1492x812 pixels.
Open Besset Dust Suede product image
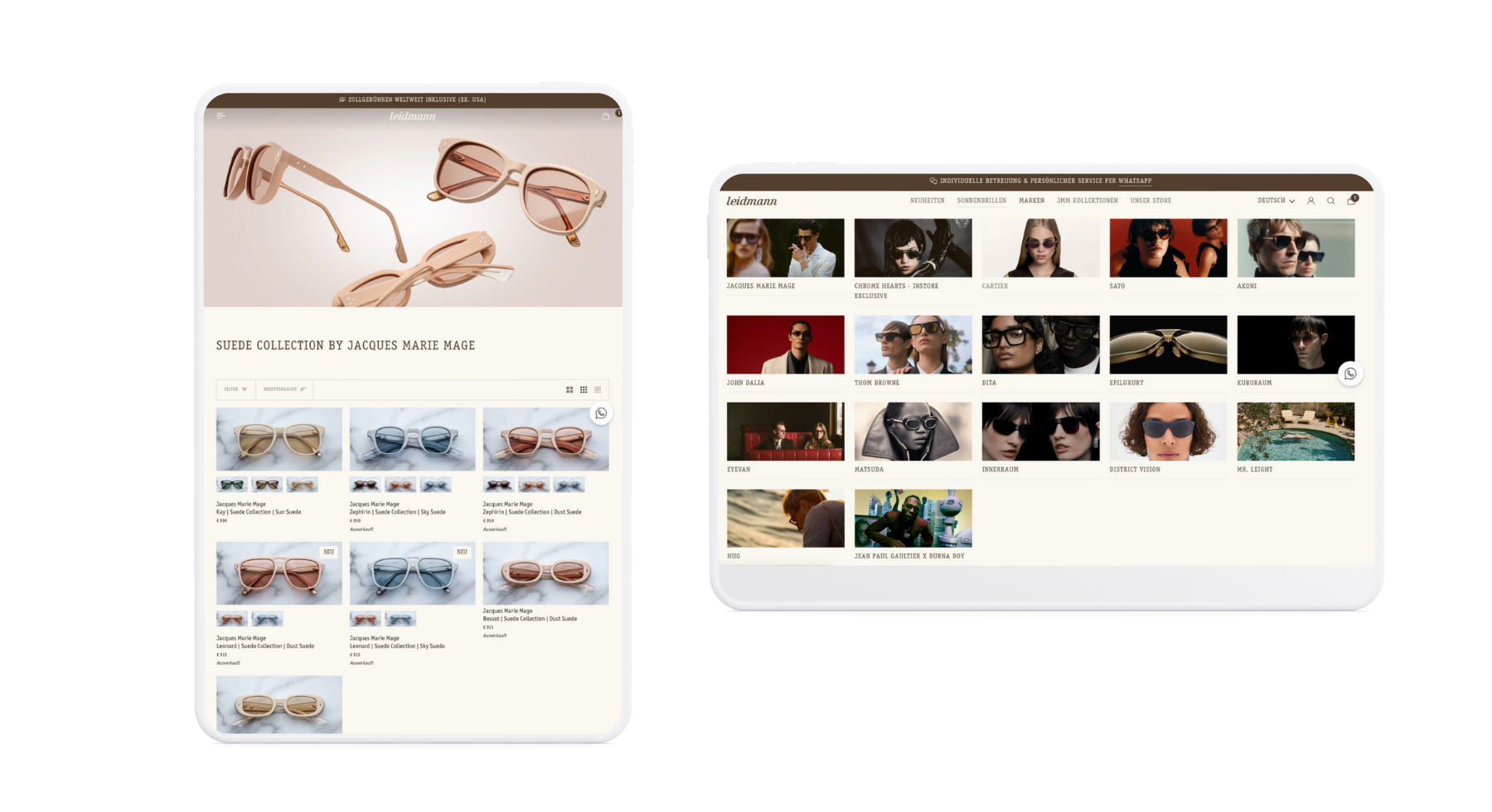pyautogui.click(x=546, y=573)
